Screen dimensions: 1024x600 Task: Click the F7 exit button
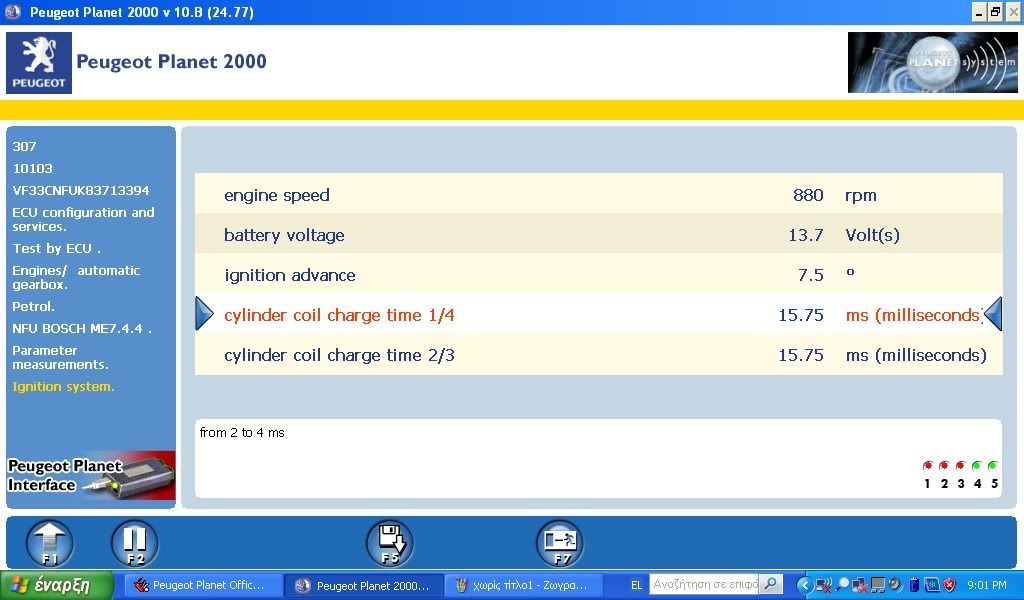pyautogui.click(x=560, y=543)
